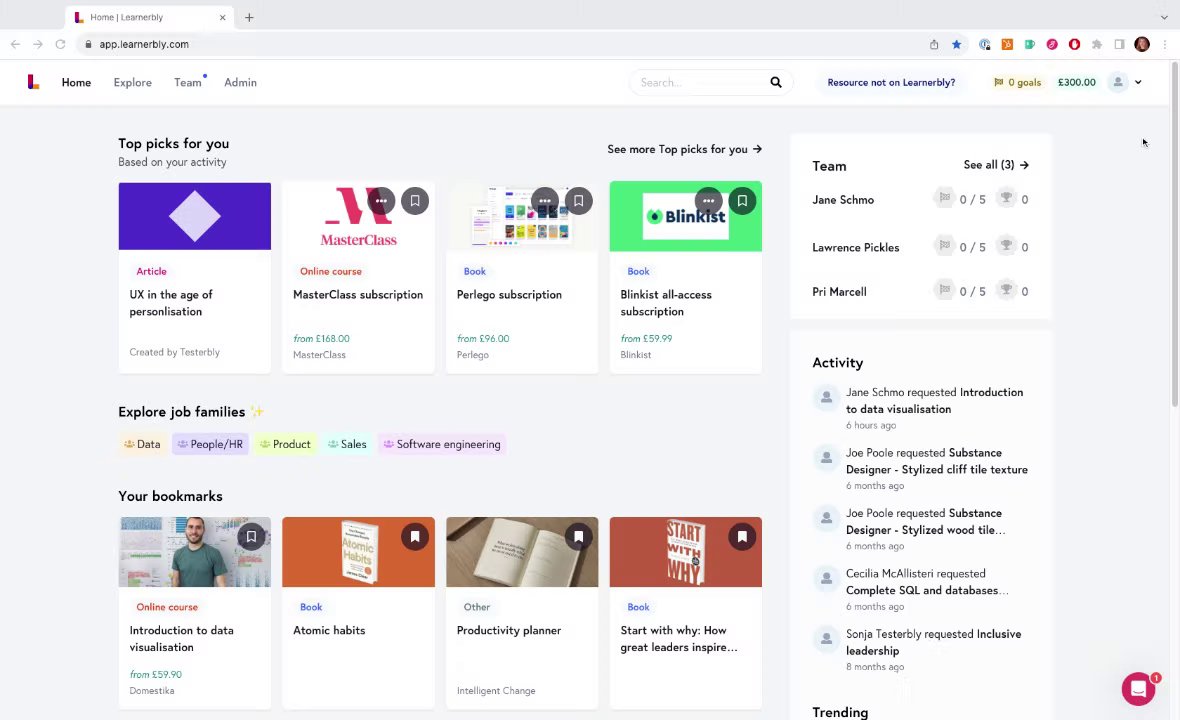
Task: Click See more Top picks for you
Action: pos(685,149)
